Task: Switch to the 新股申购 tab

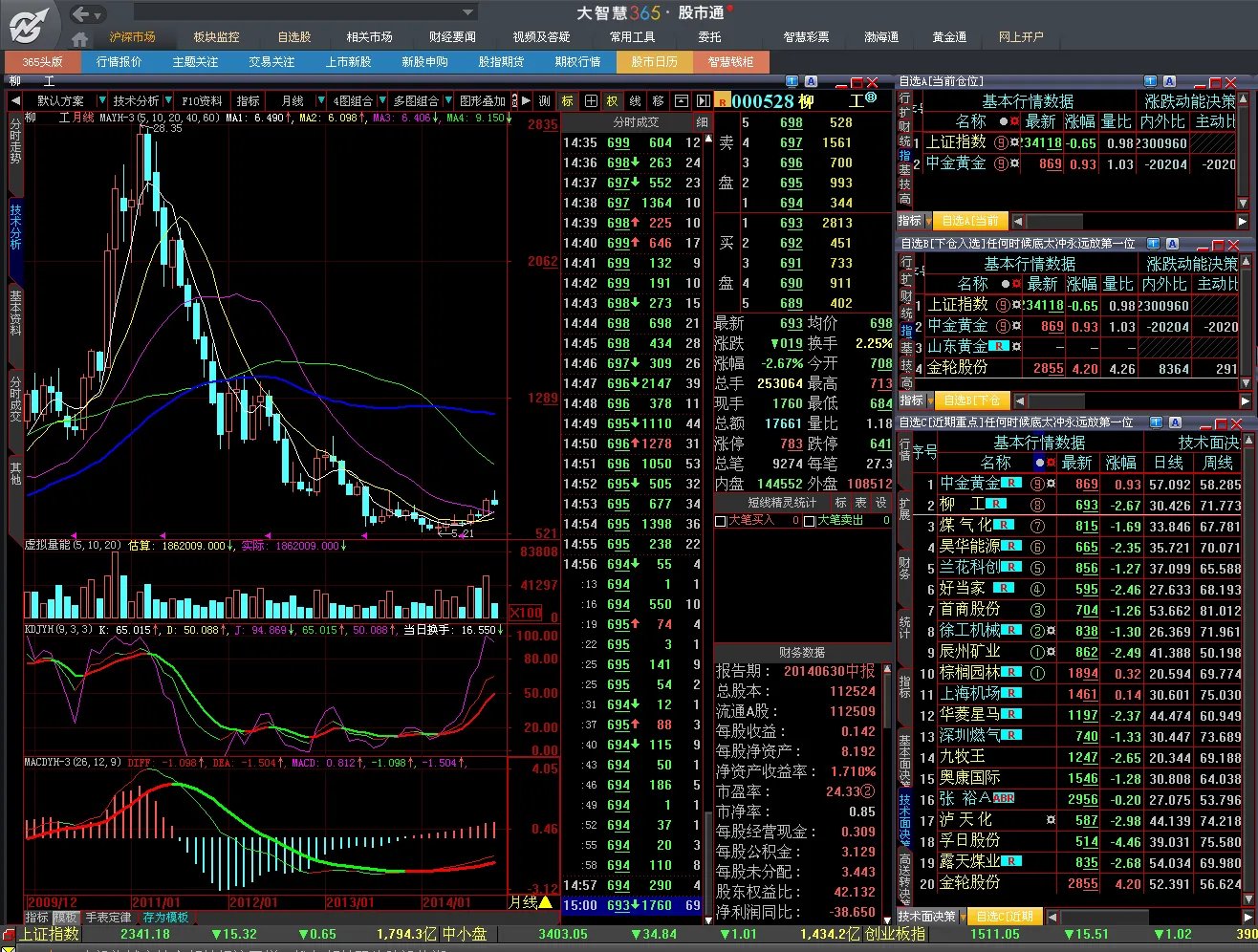Action: 424,62
